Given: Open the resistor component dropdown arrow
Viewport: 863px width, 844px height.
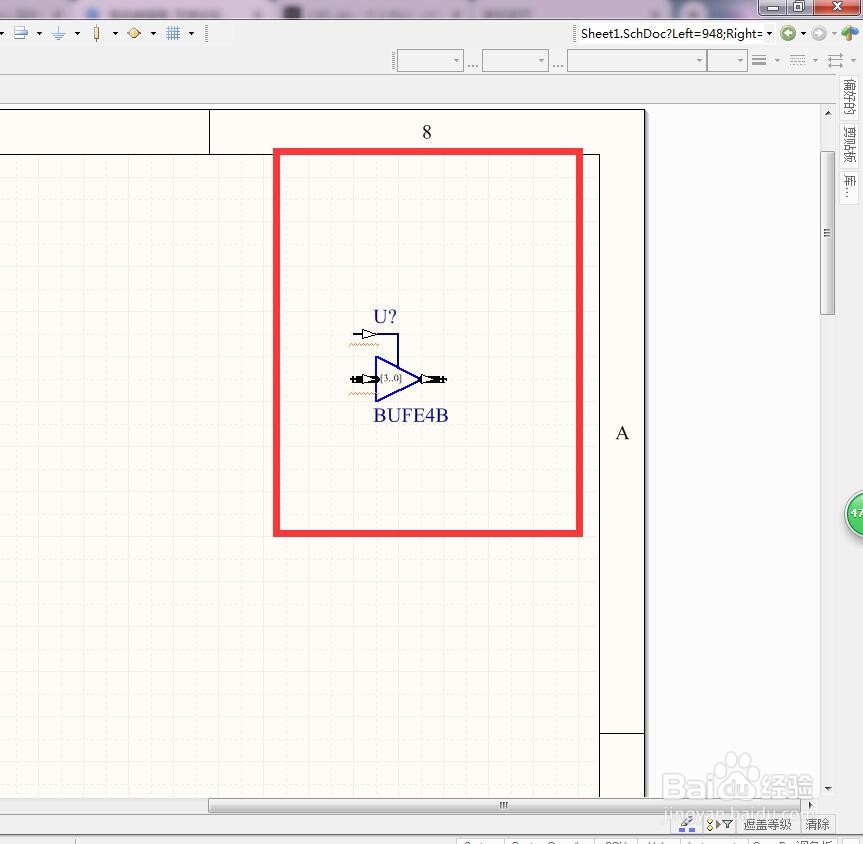Looking at the screenshot, I should click(115, 34).
